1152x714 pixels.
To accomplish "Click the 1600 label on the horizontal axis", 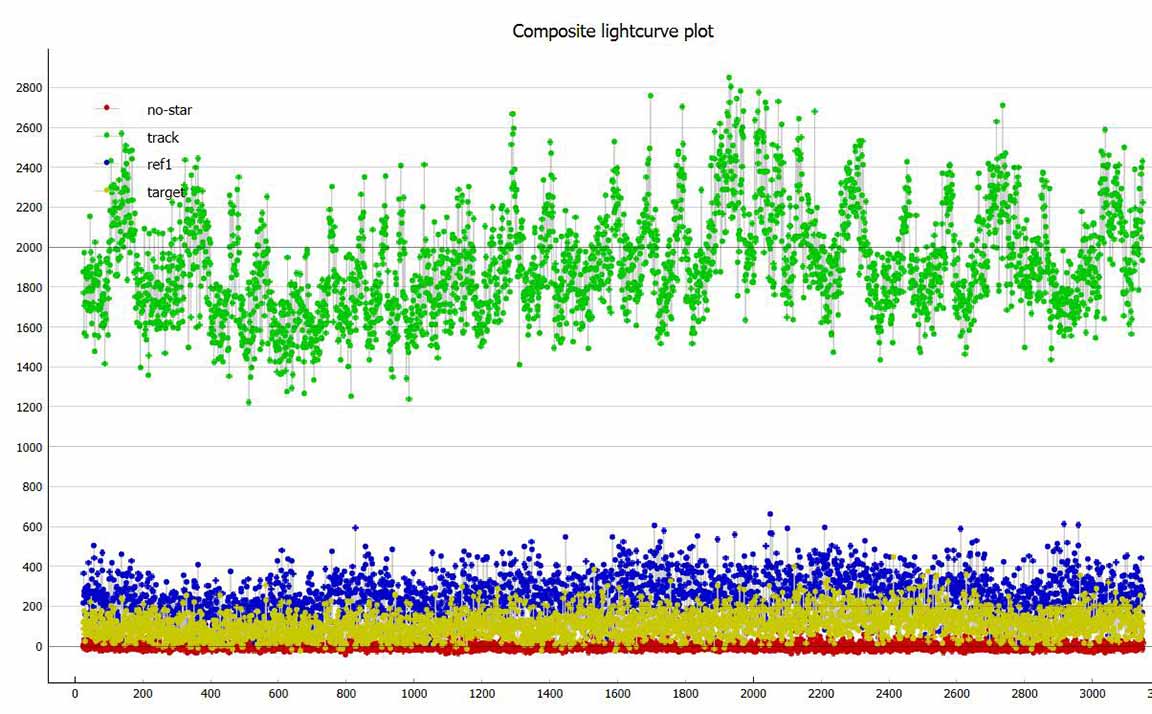I will click(x=617, y=693).
